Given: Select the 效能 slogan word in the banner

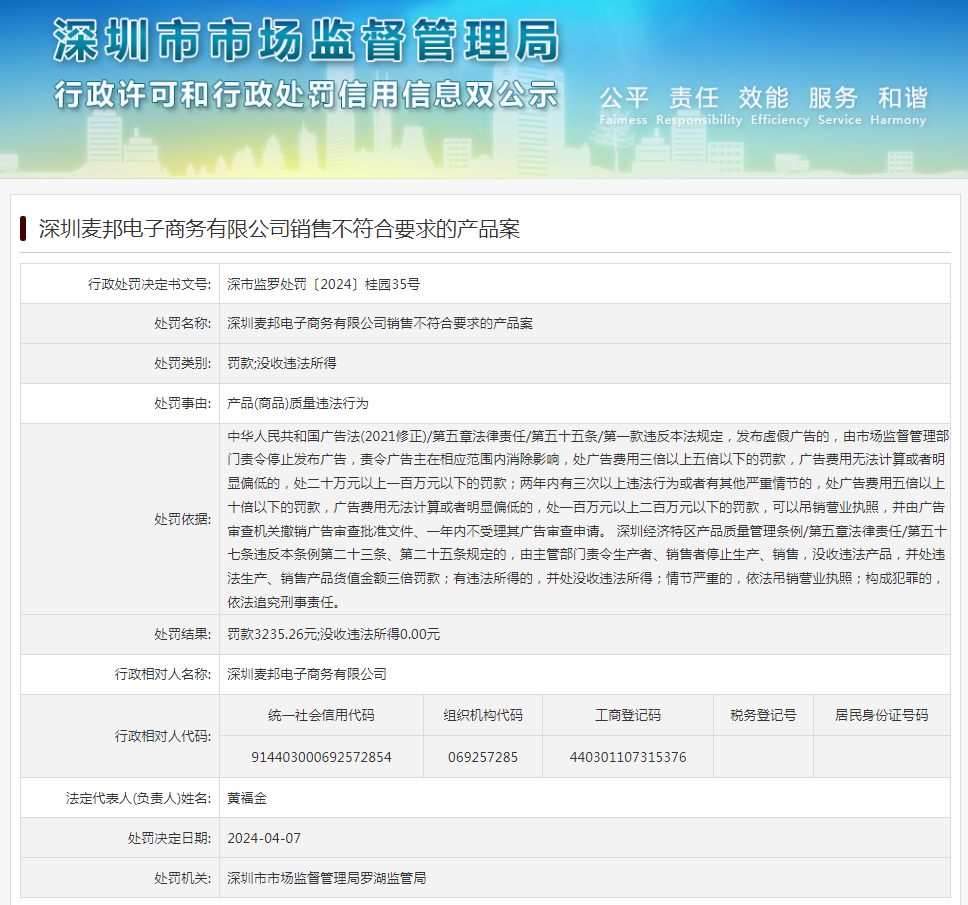Looking at the screenshot, I should click(764, 98).
